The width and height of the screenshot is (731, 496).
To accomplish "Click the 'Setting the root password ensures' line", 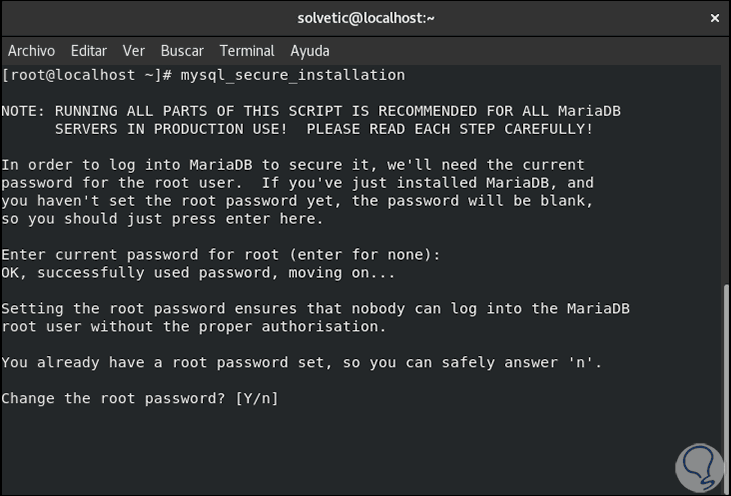I will point(315,309).
